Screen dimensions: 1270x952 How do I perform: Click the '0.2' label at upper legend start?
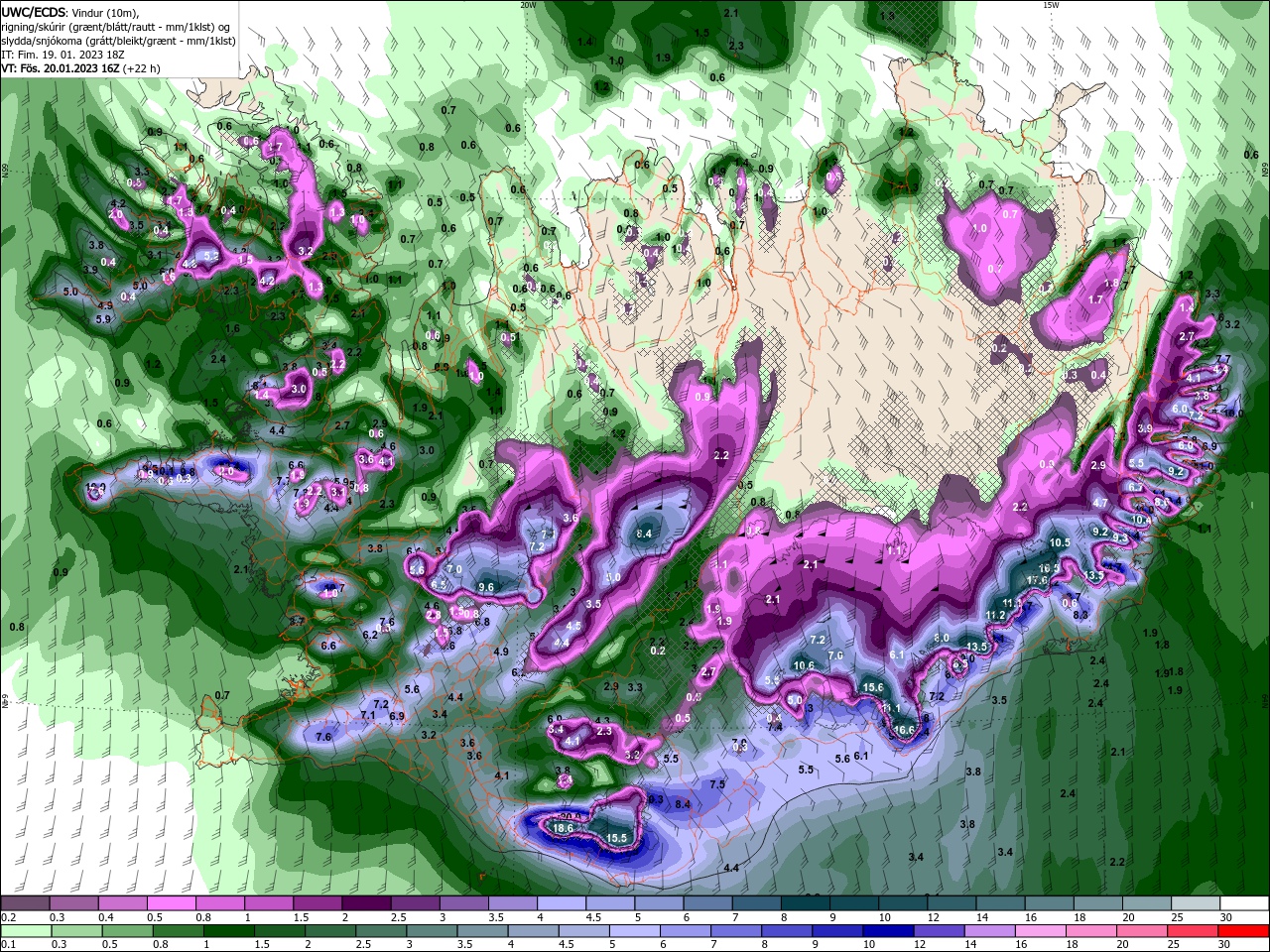pyautogui.click(x=8, y=917)
